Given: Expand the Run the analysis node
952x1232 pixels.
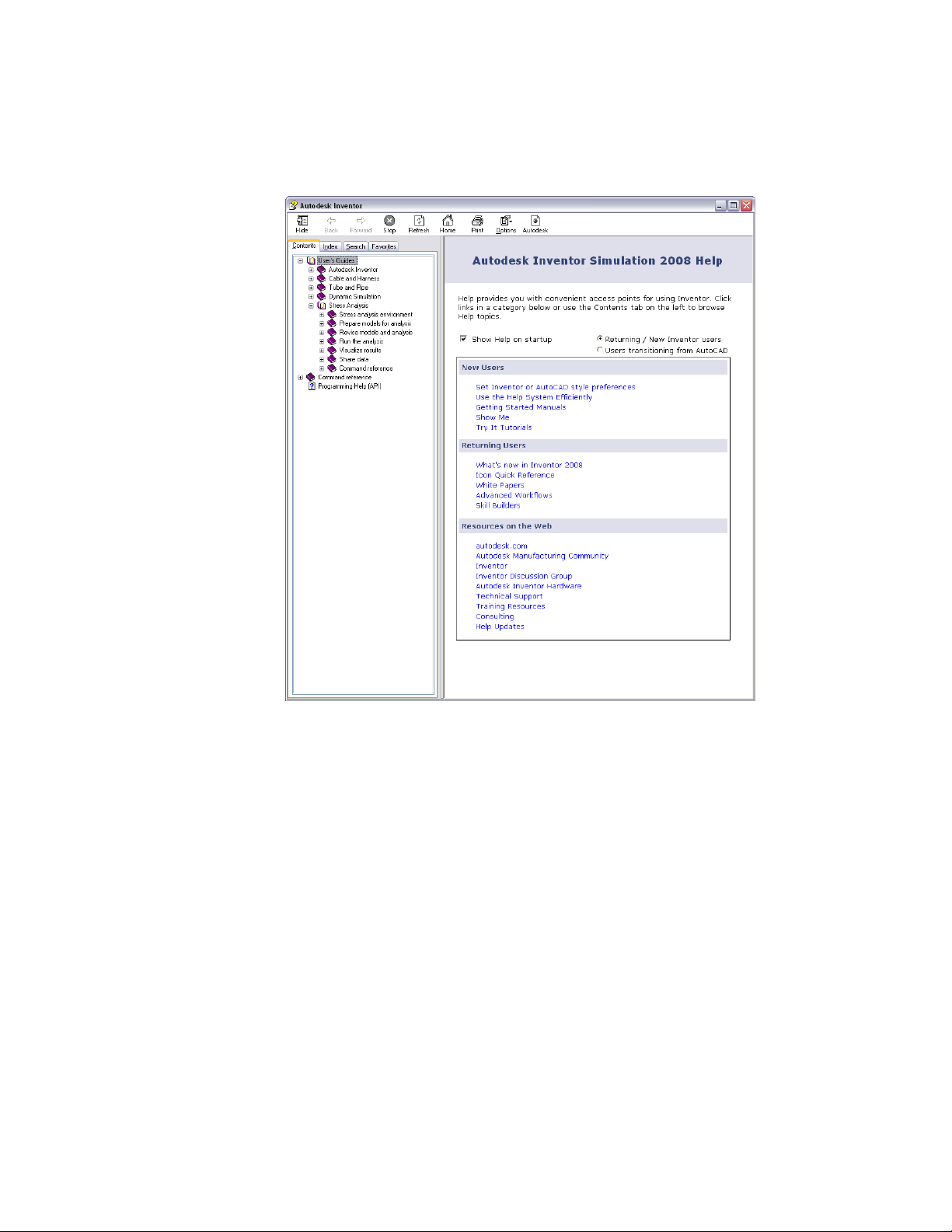Looking at the screenshot, I should click(322, 341).
